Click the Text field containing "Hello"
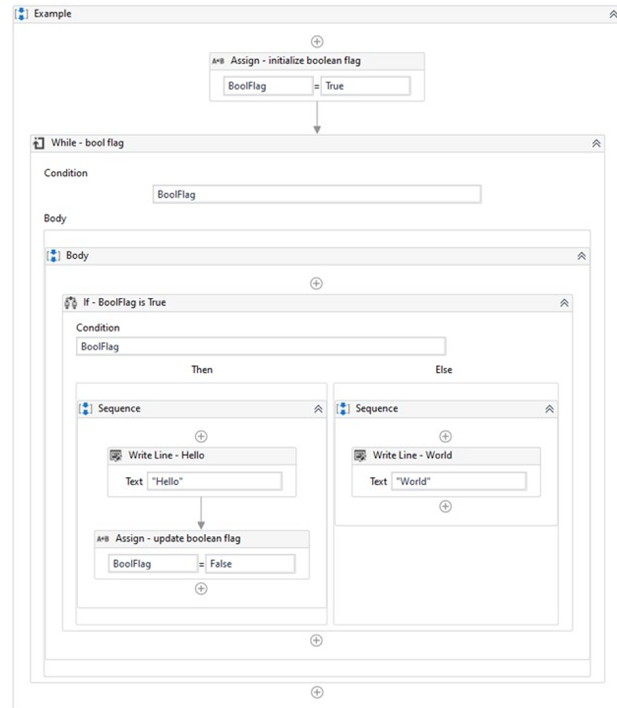This screenshot has height=708, width=617. 215,481
